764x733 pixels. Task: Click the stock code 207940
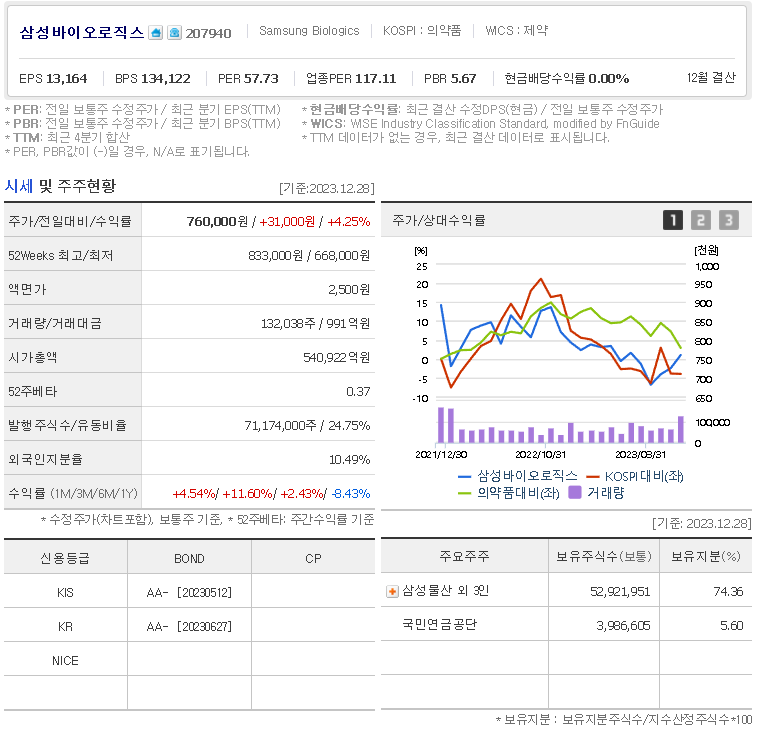pos(208,33)
